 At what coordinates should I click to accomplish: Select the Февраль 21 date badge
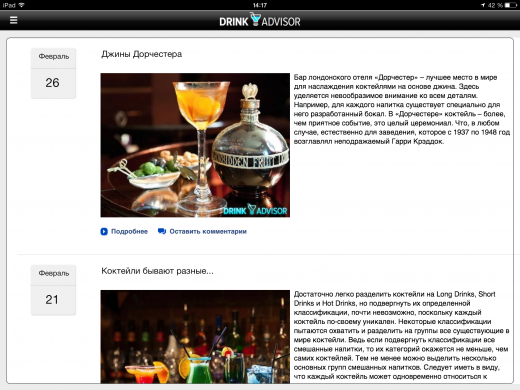[x=53, y=290]
